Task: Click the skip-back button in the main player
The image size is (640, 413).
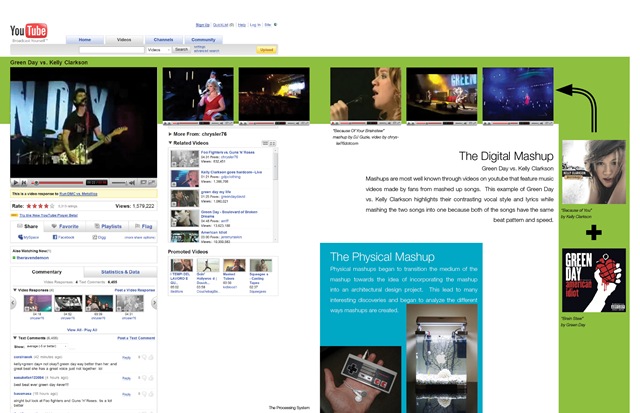Action: click(24, 183)
